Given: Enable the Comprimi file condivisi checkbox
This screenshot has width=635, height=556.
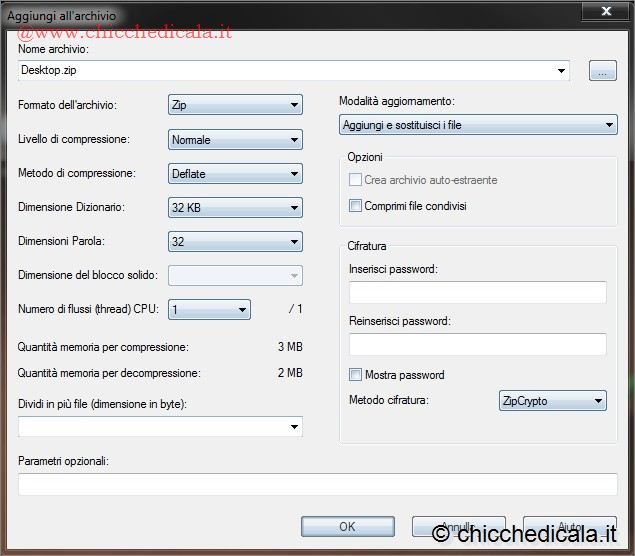Looking at the screenshot, I should (x=355, y=206).
